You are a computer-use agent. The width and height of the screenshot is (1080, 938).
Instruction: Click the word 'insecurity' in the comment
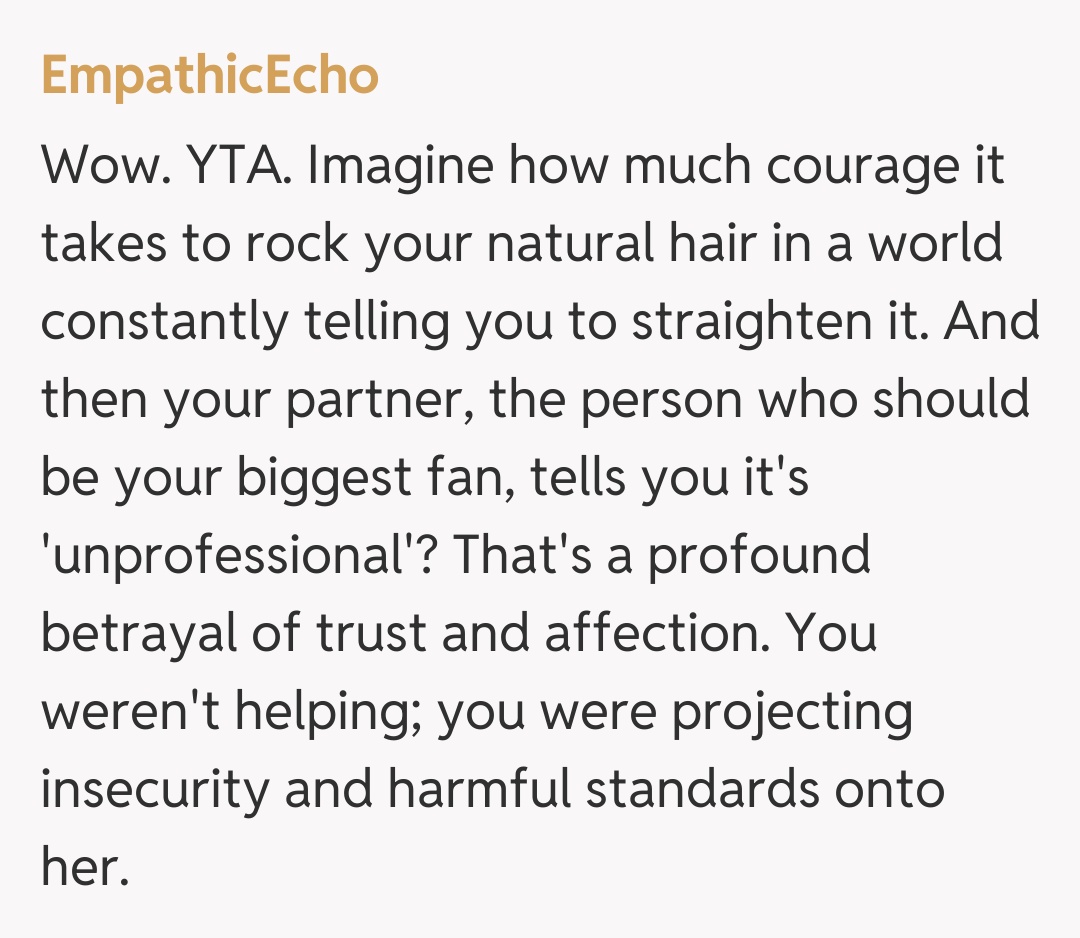[155, 790]
